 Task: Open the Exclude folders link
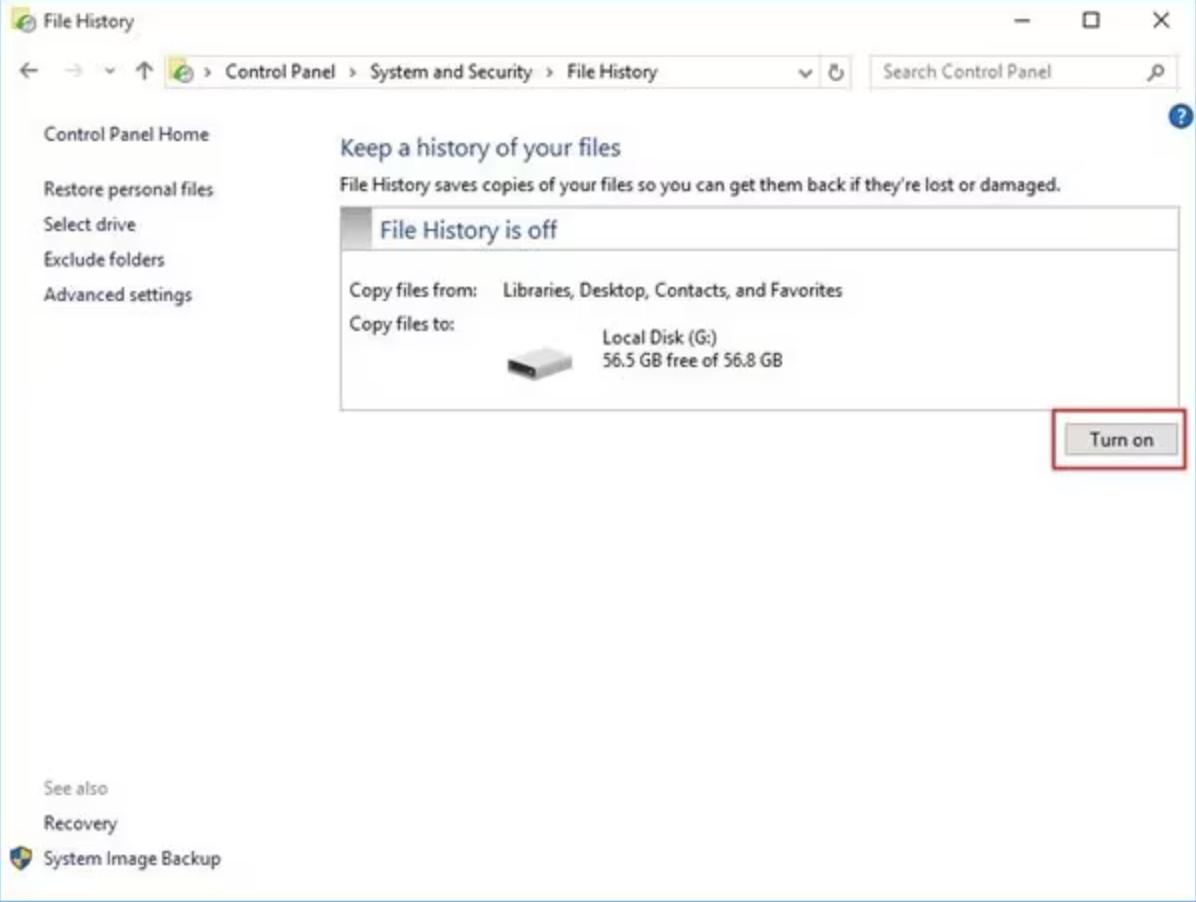[x=103, y=259]
